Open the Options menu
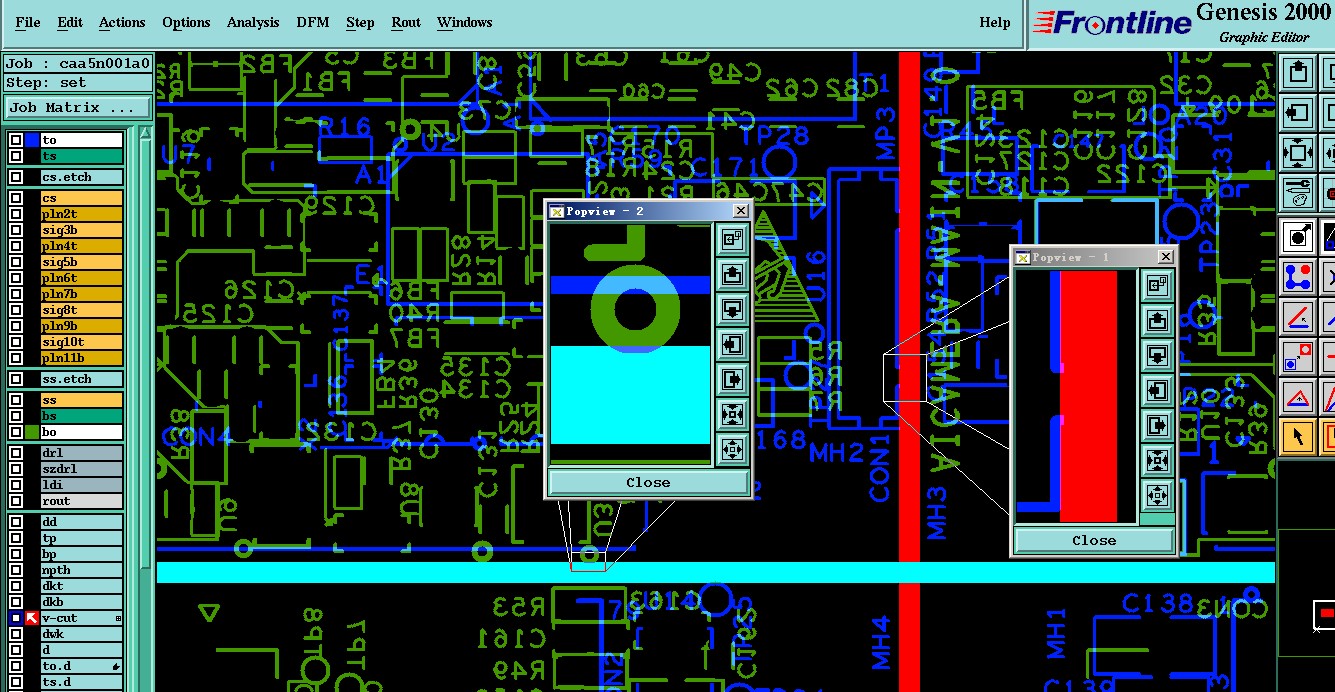This screenshot has height=692, width=1335. point(186,22)
